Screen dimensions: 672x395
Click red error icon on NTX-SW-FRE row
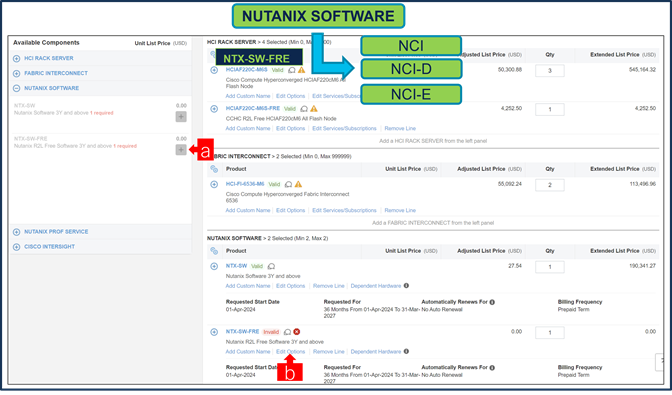(297, 332)
